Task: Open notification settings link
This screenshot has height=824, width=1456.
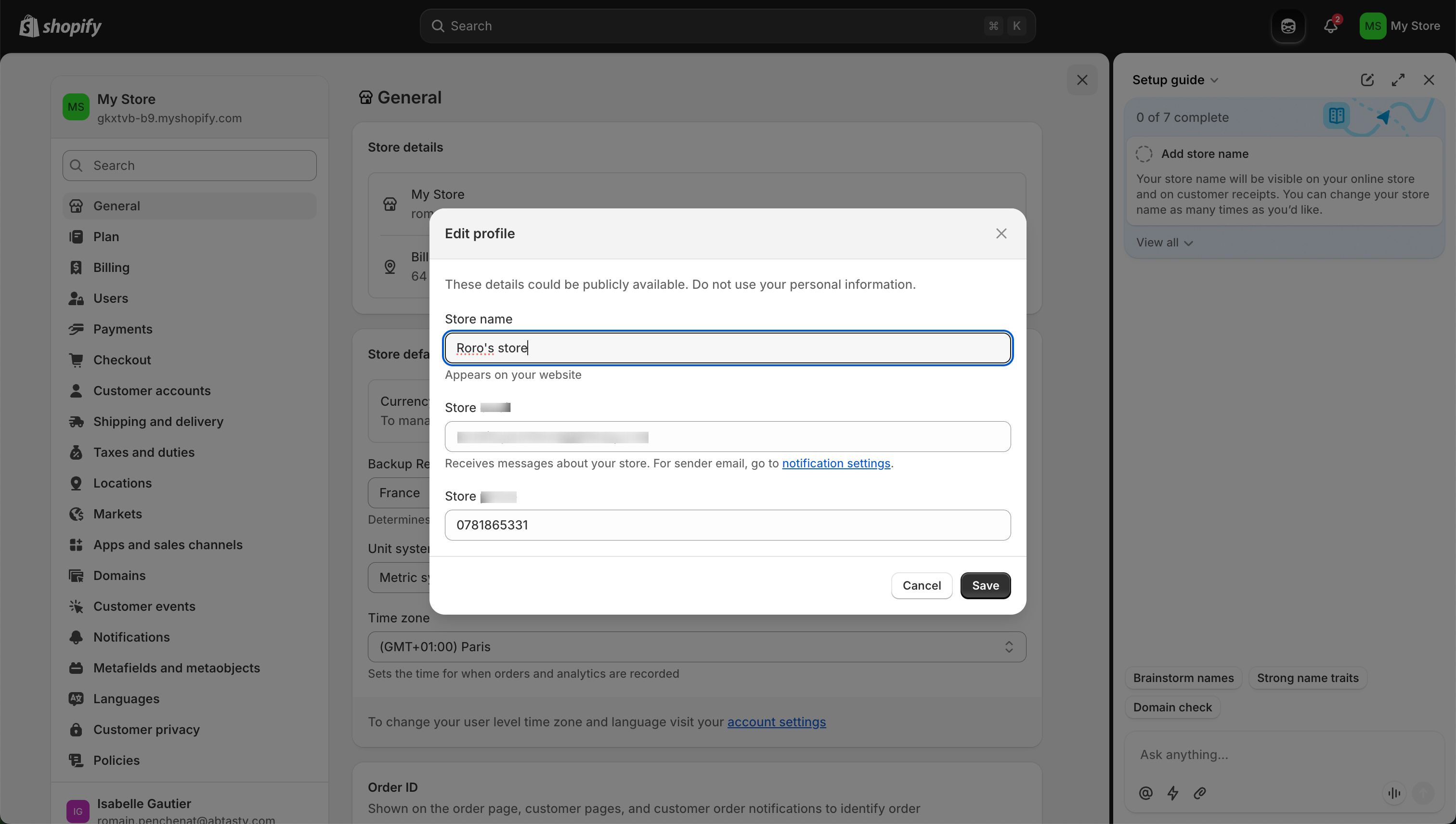Action: (x=836, y=463)
